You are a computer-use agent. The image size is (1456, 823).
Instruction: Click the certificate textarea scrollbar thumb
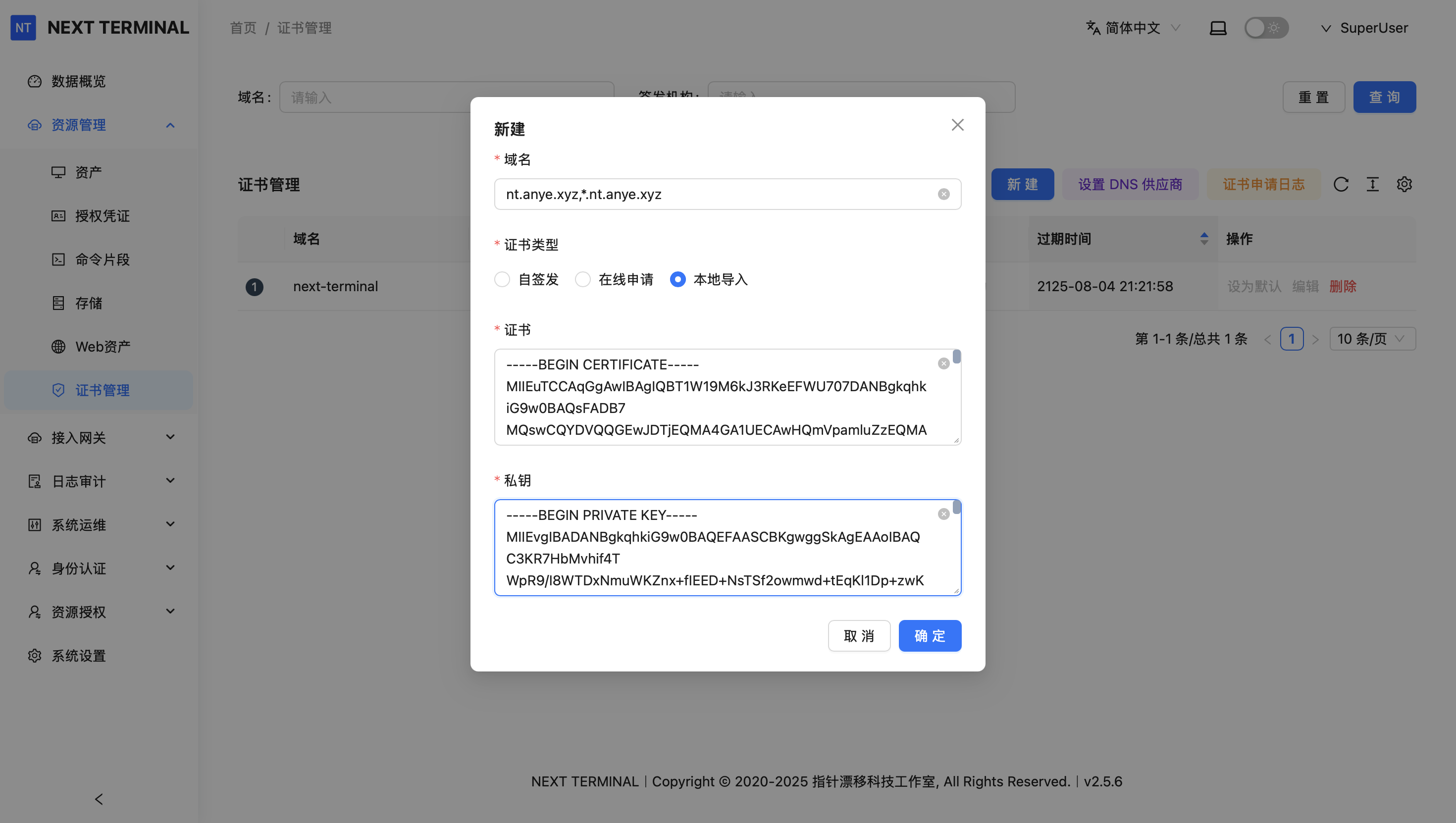click(956, 357)
